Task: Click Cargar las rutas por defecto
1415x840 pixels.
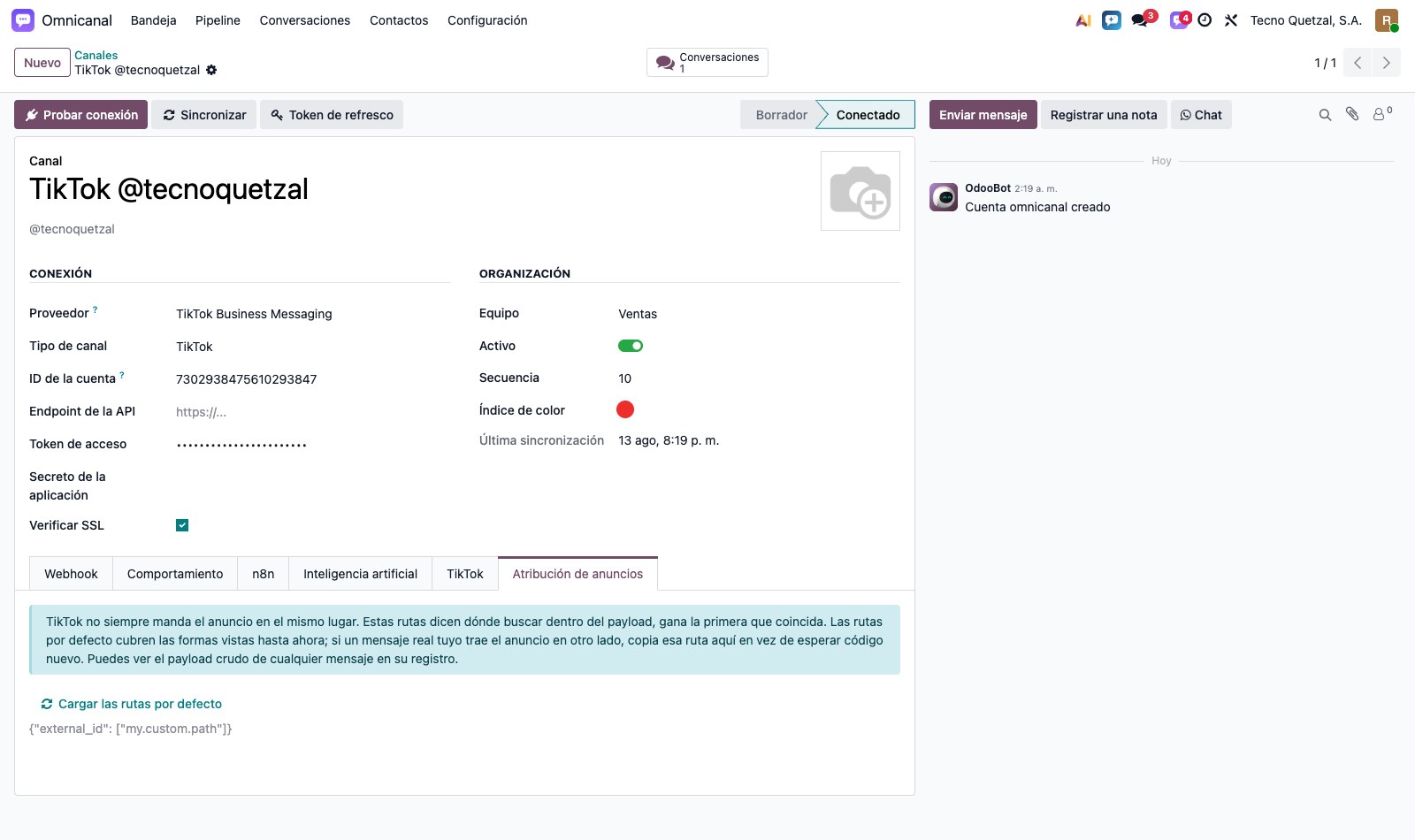Action: 132,704
